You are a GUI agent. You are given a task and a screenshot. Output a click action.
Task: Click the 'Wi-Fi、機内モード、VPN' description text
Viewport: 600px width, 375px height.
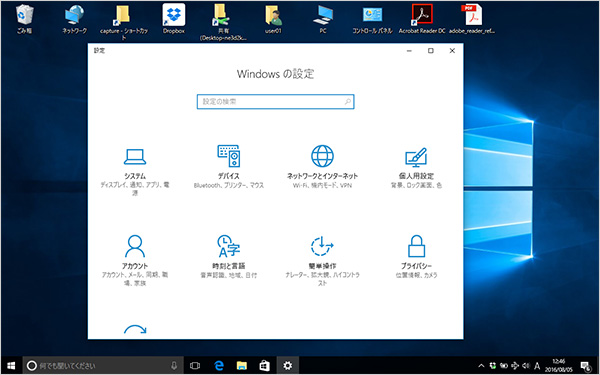pyautogui.click(x=322, y=185)
